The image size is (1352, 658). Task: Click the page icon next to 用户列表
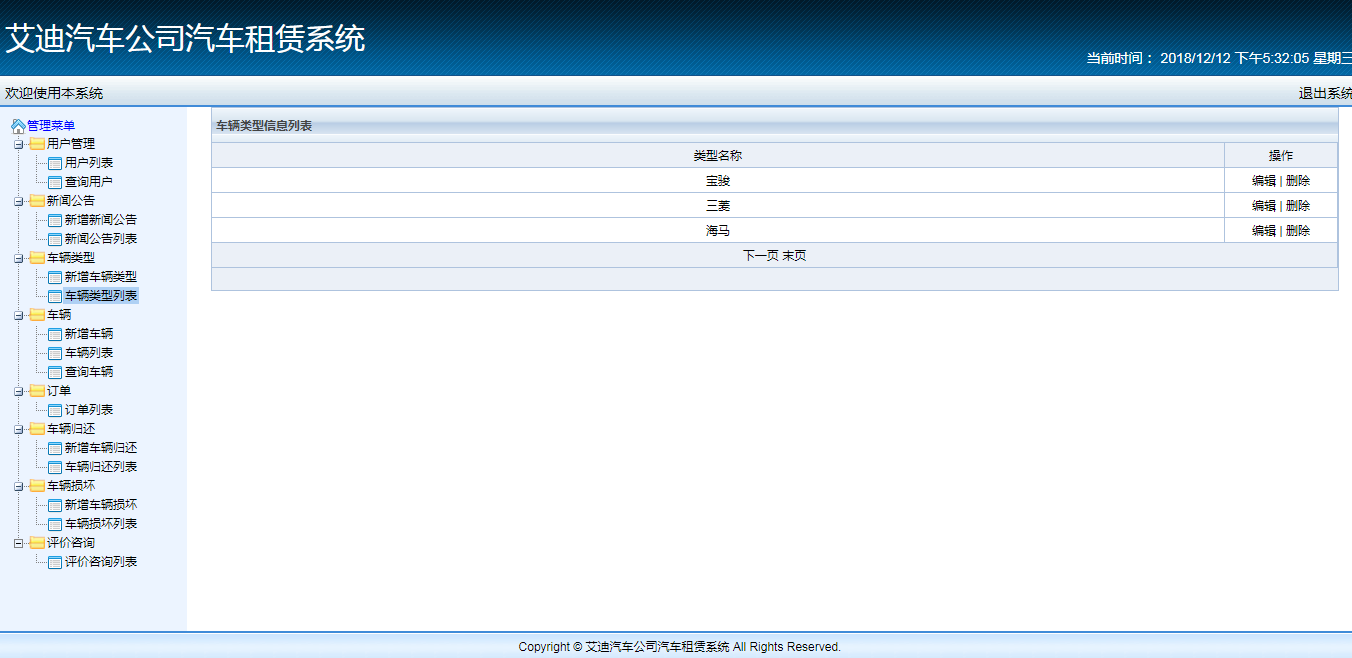pos(55,163)
